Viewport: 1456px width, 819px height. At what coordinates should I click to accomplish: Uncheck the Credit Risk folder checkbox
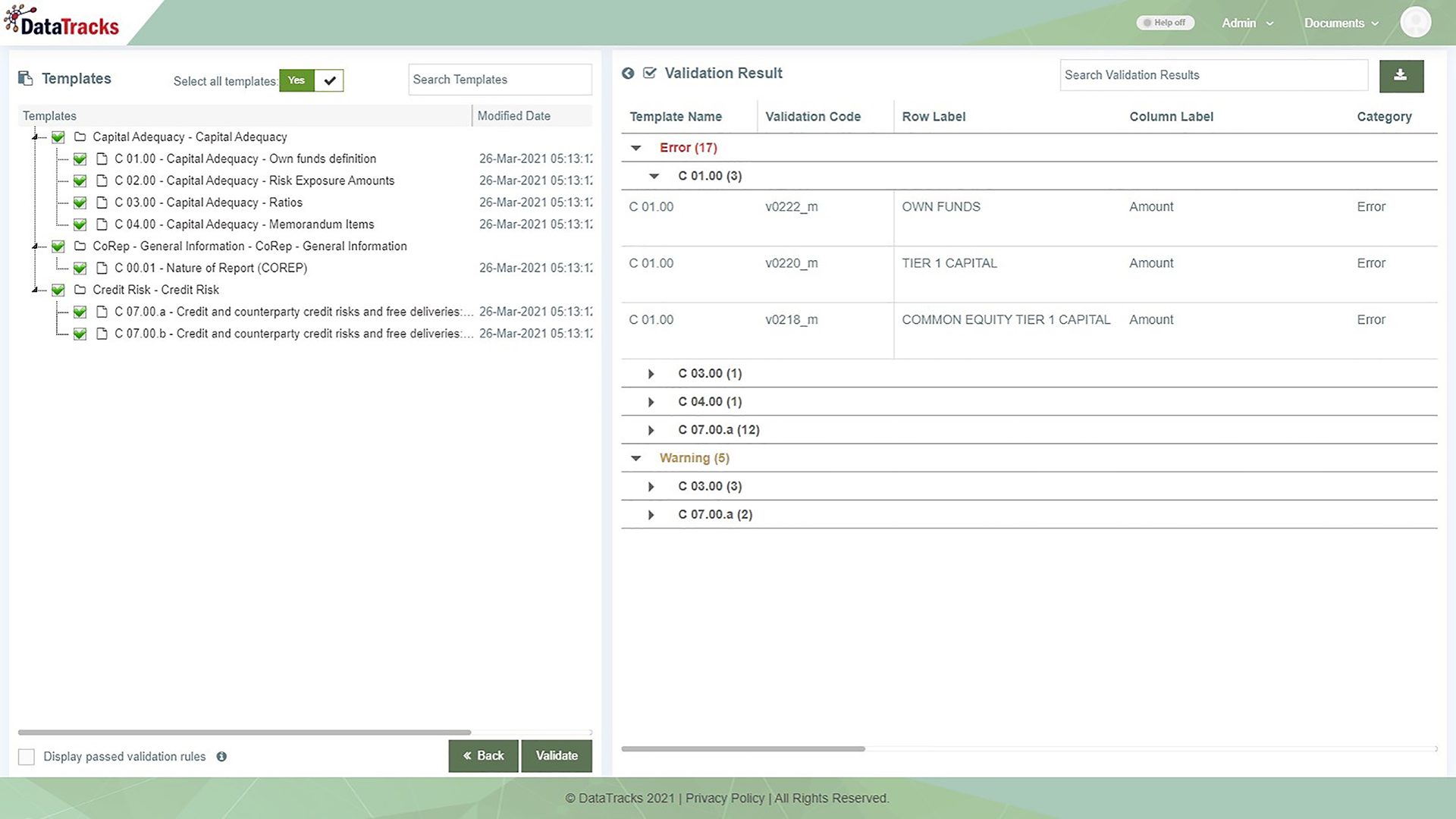pyautogui.click(x=58, y=290)
